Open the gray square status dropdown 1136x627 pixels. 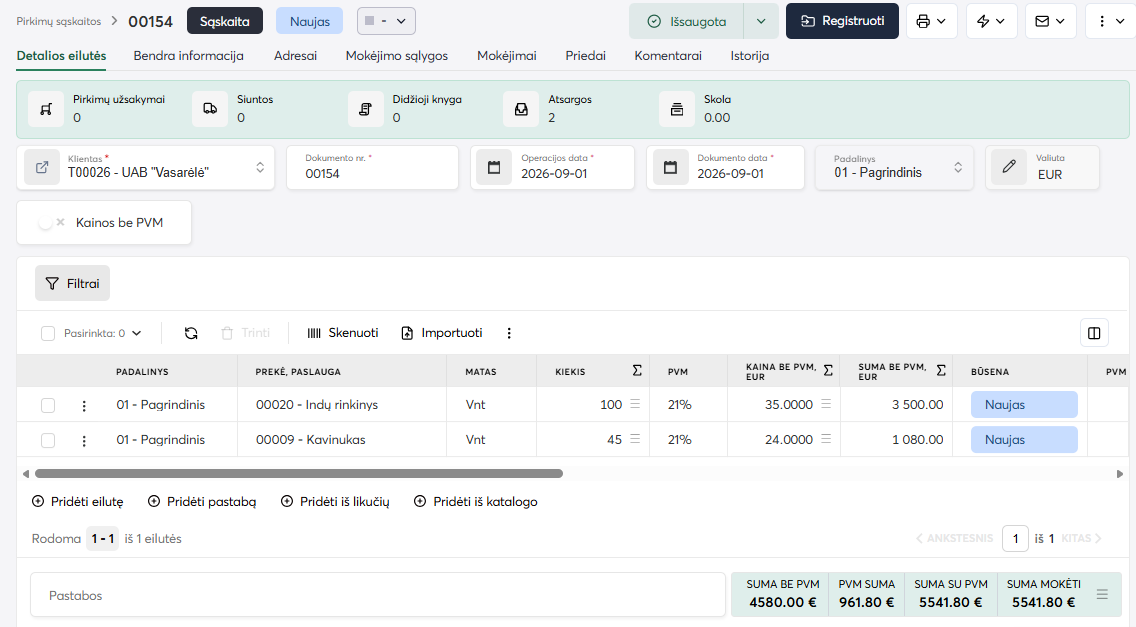coord(386,21)
